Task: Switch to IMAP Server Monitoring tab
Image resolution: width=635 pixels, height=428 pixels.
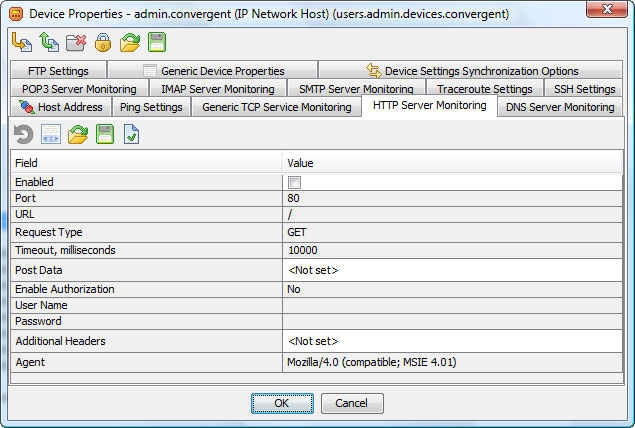Action: (218, 89)
